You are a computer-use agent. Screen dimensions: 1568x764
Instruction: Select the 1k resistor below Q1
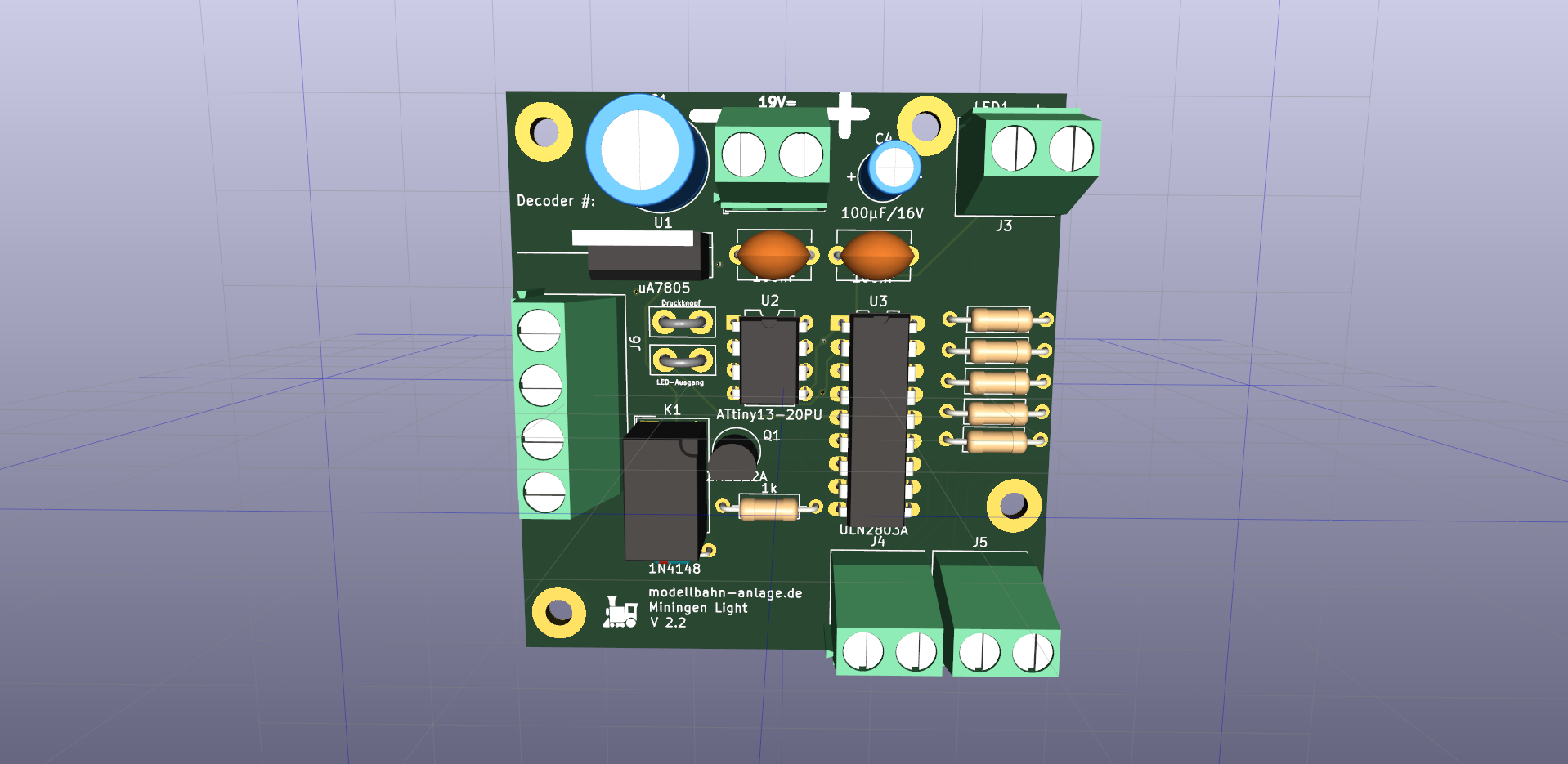click(768, 508)
